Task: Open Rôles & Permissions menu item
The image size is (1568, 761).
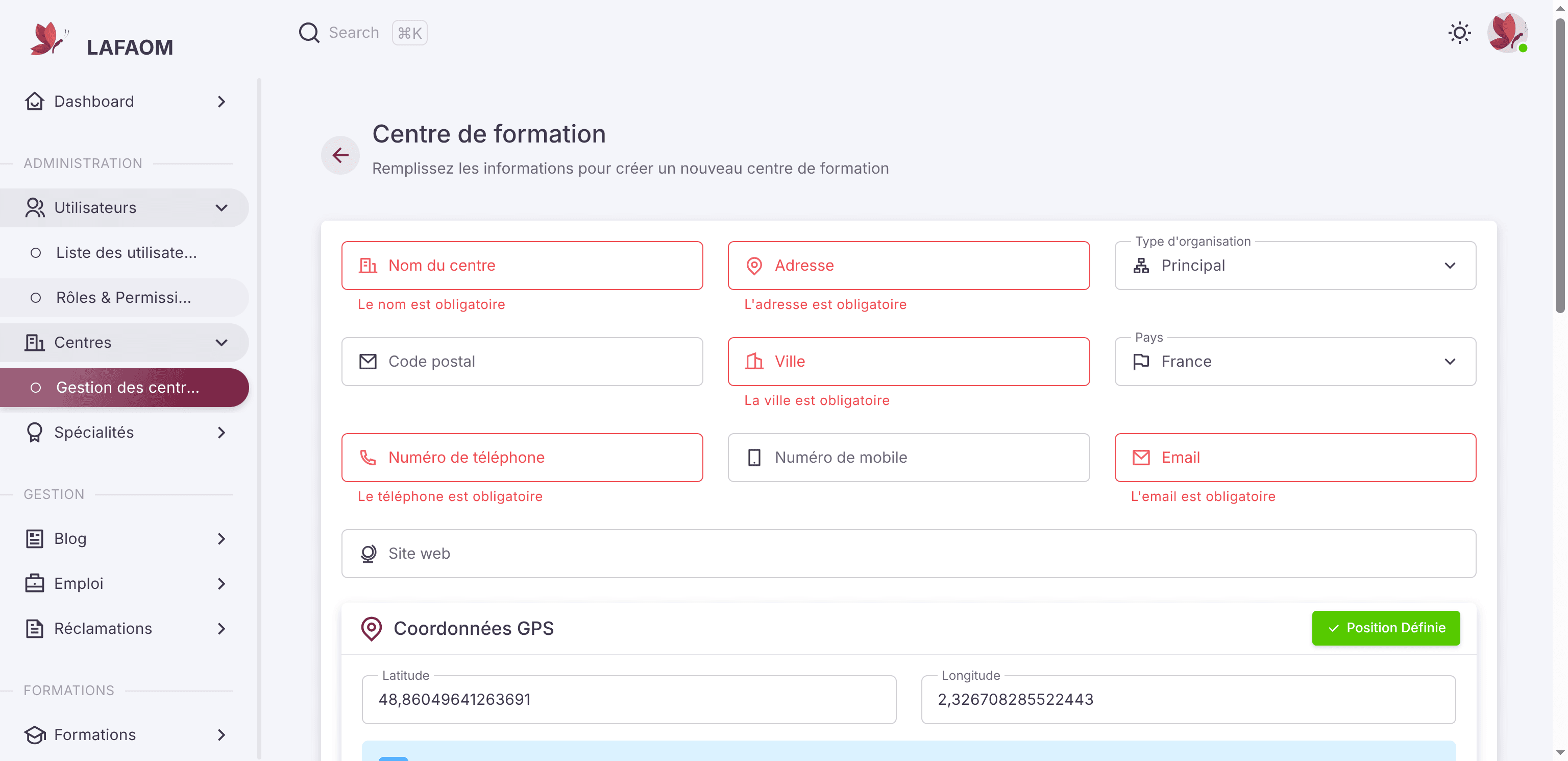Action: [x=124, y=297]
